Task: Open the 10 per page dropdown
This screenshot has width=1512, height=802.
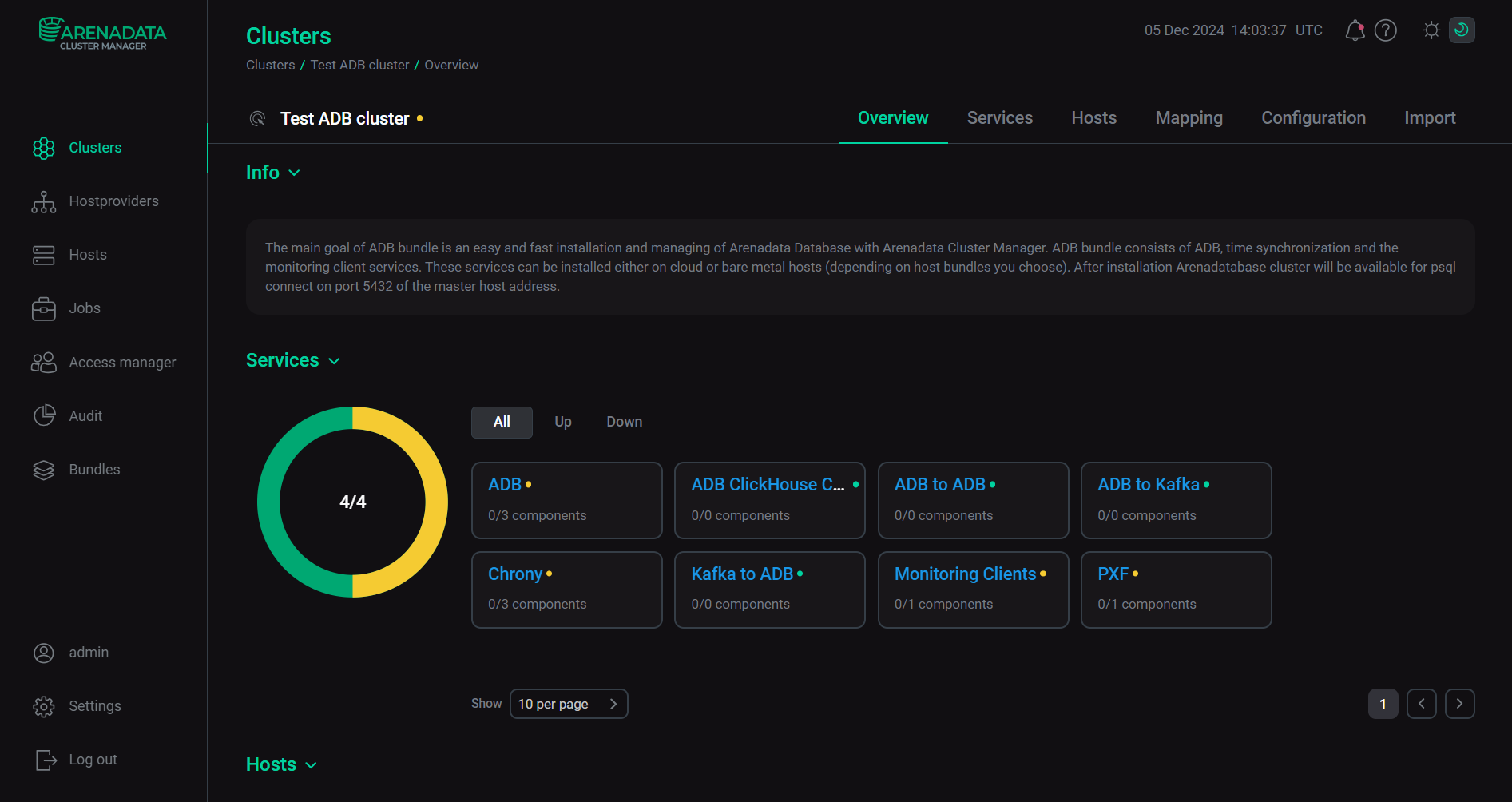Action: click(x=569, y=704)
